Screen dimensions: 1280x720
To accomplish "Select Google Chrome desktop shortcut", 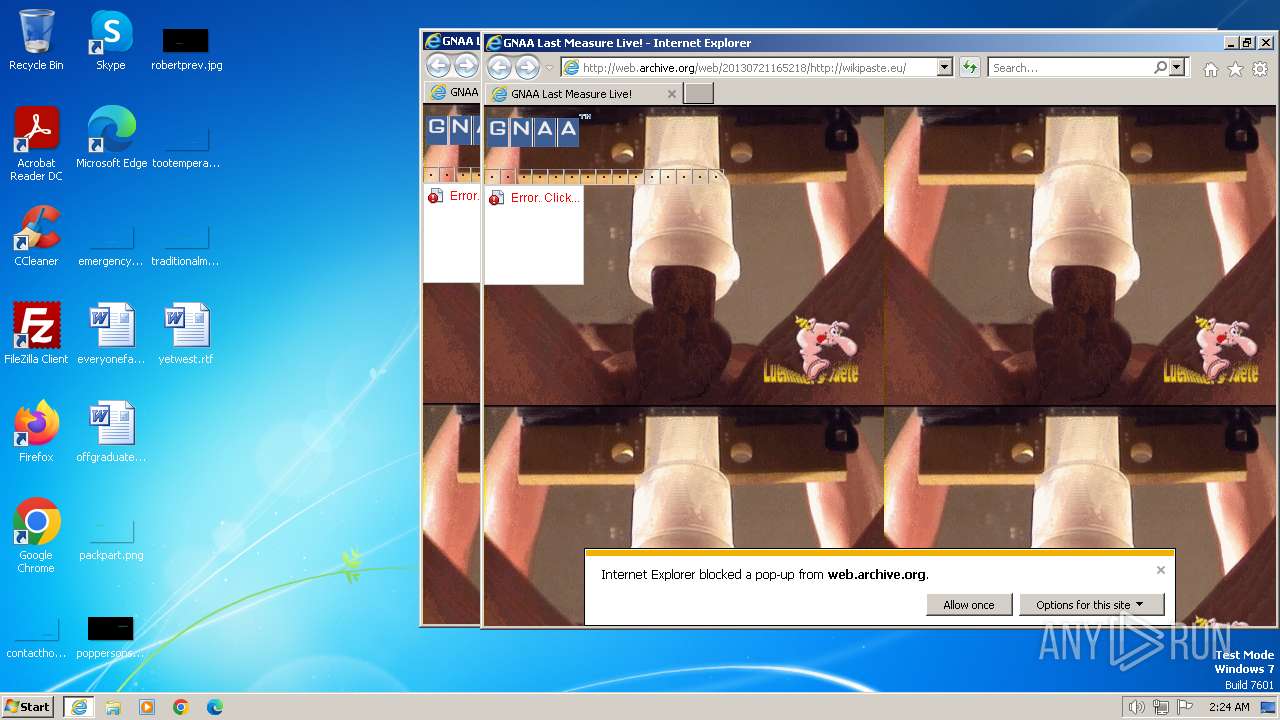I will tap(36, 536).
